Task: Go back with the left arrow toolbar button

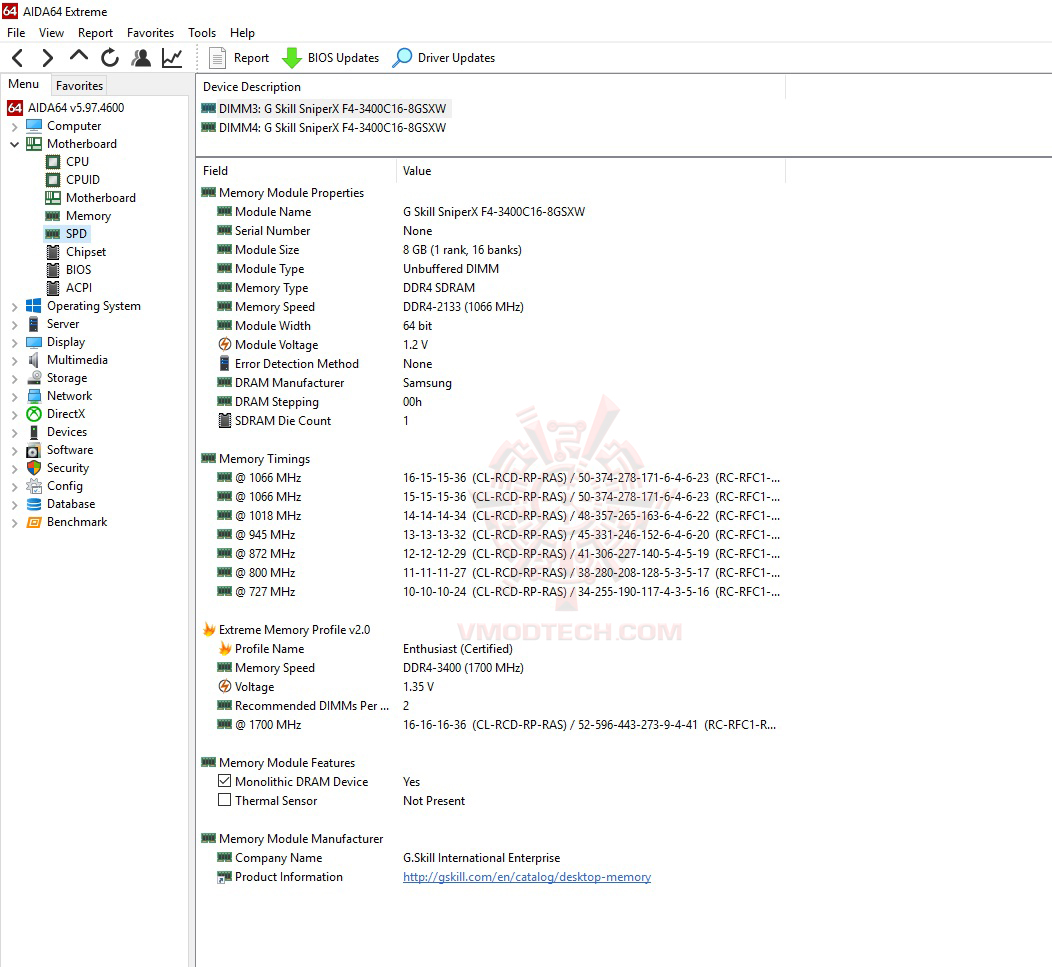Action: [x=18, y=58]
